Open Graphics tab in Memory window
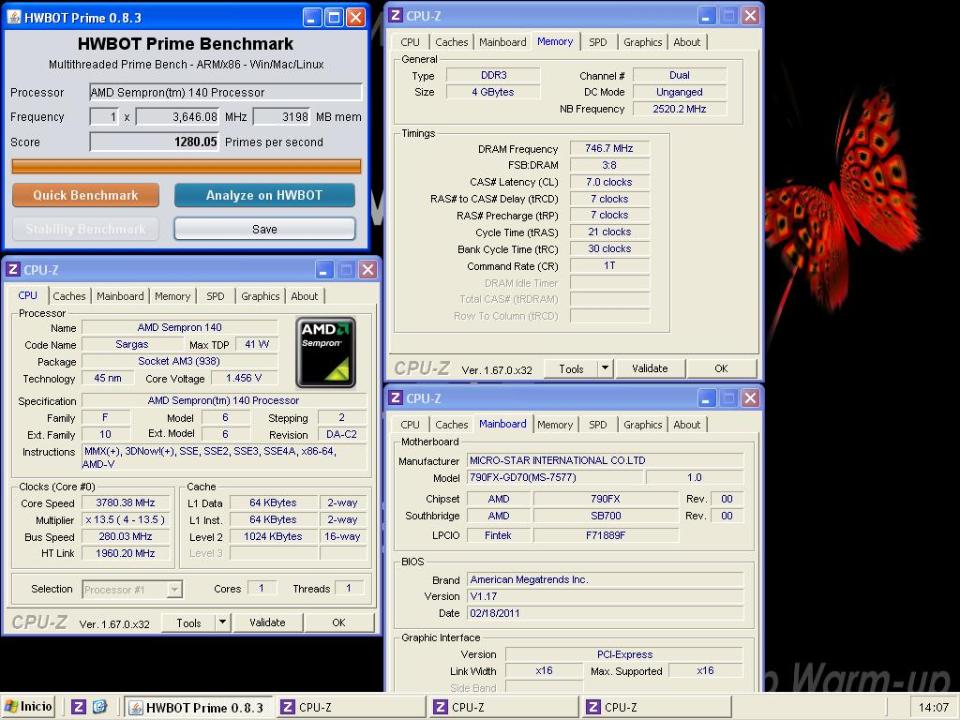960x720 pixels. click(643, 42)
